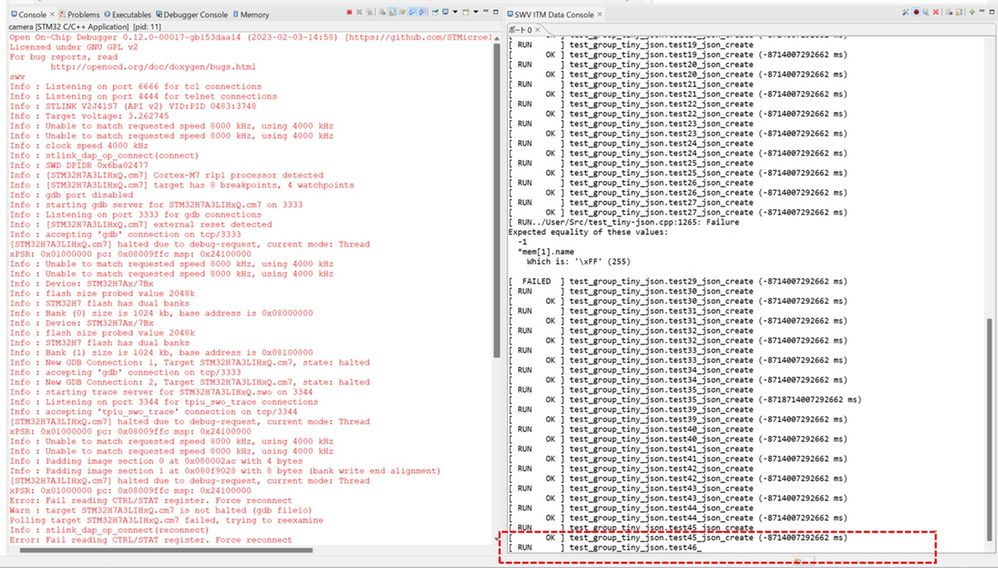Click icon right of Start Trace button

point(925,13)
